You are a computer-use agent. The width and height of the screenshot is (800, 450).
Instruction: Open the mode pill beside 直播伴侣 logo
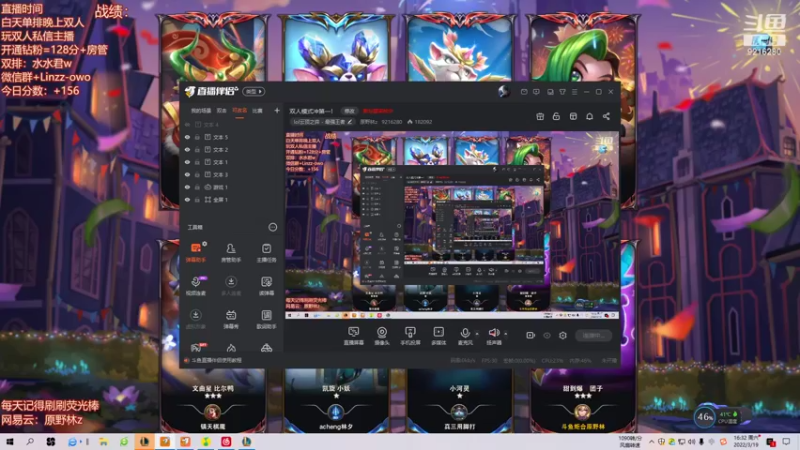pos(253,91)
